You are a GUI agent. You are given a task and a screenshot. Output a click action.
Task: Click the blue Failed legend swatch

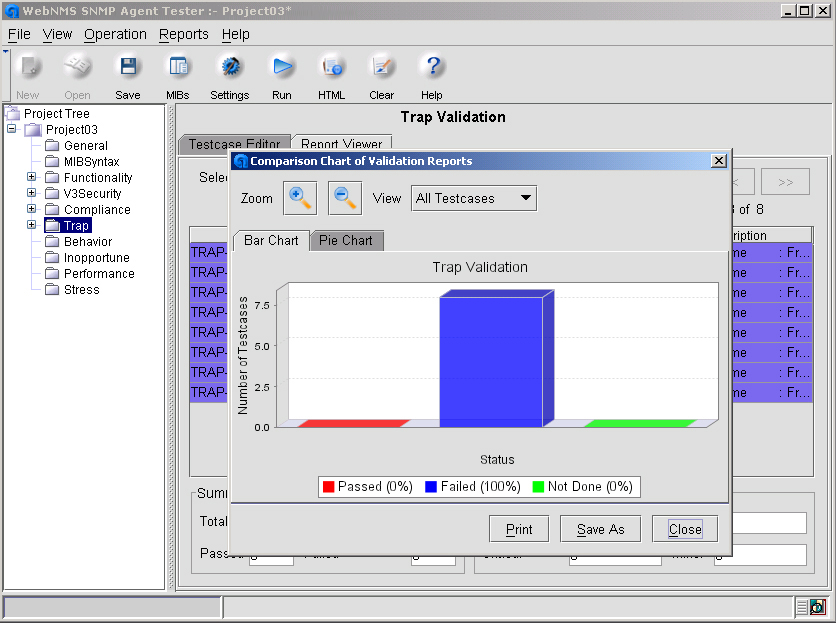pyautogui.click(x=431, y=486)
